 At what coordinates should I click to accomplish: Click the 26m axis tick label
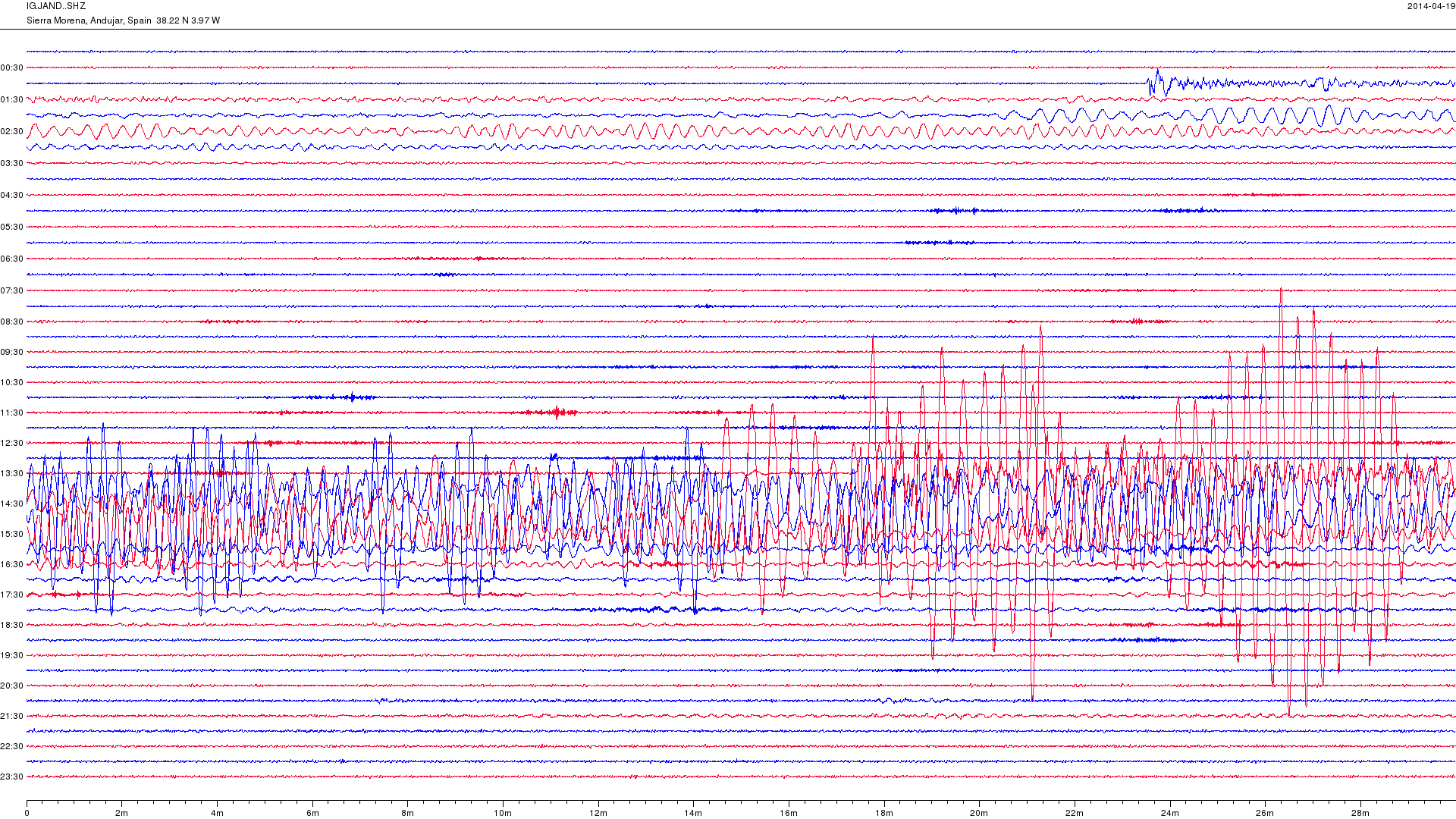1265,814
